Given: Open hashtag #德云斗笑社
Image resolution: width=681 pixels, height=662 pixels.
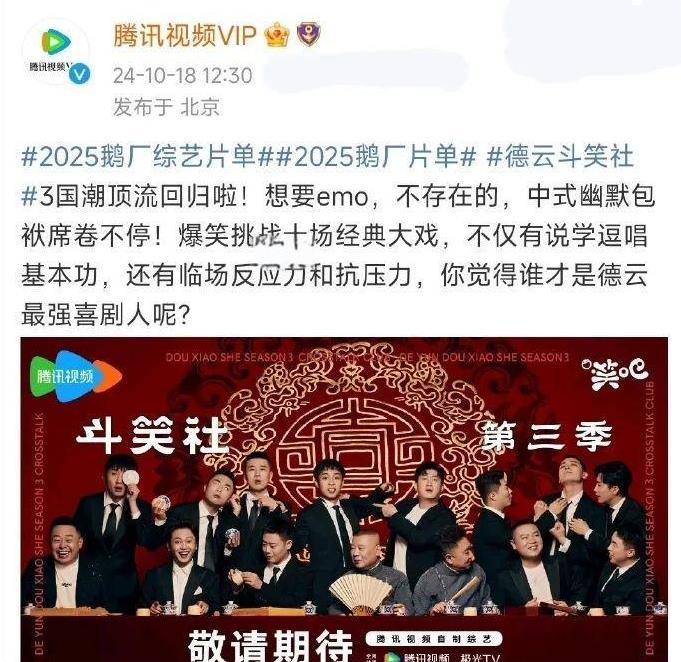Looking at the screenshot, I should coord(560,156).
